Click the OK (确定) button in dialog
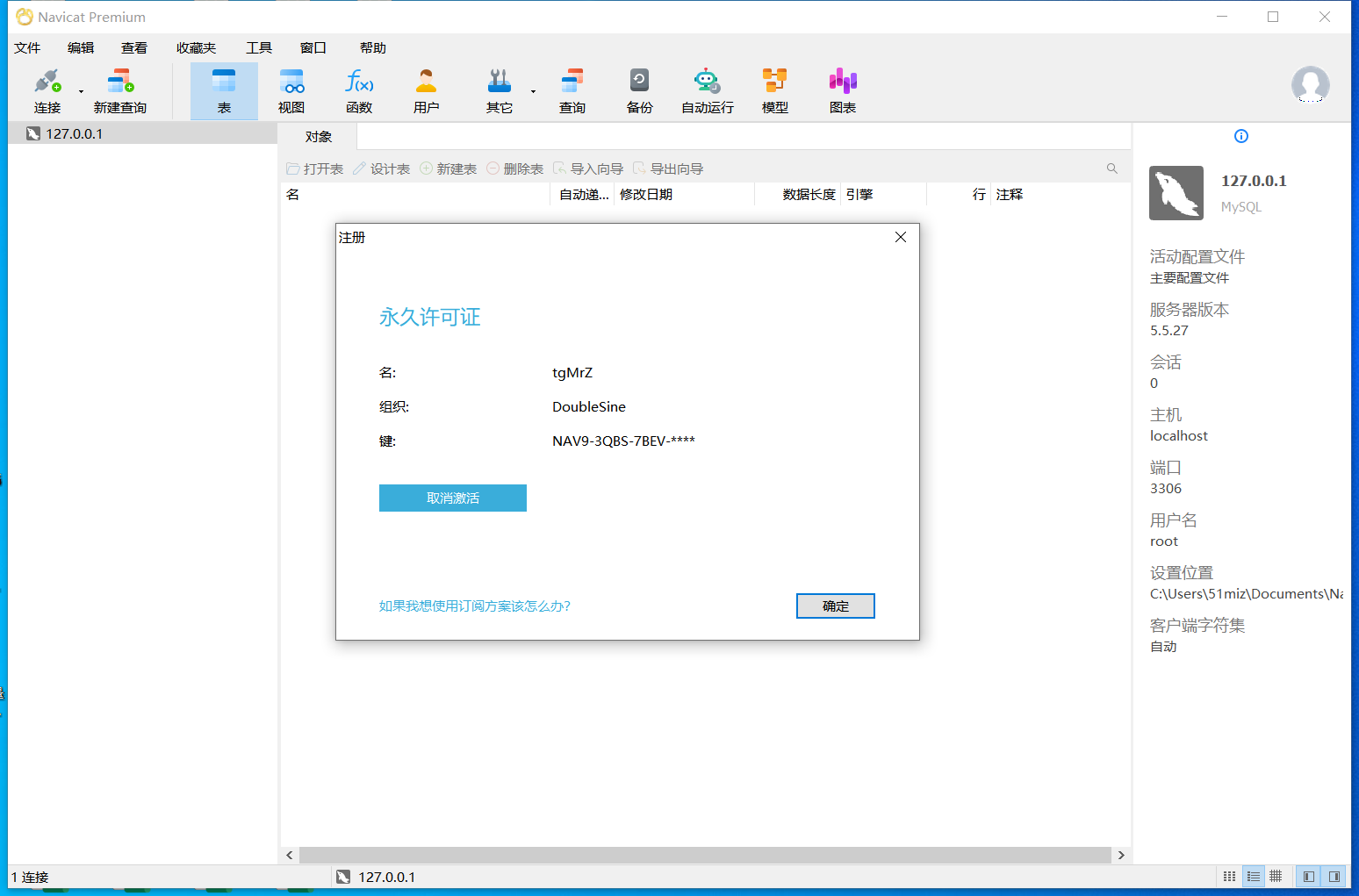This screenshot has height=896, width=1359. (836, 606)
